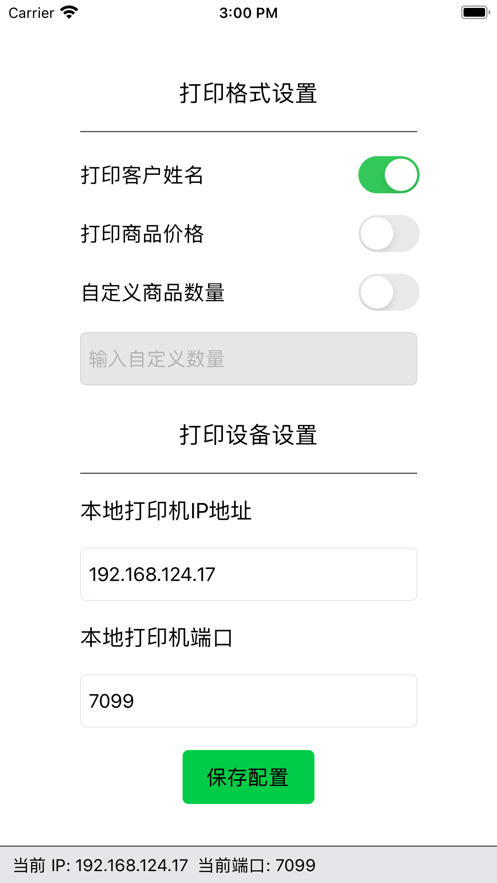This screenshot has width=497, height=883.
Task: Click the 打印商品价格 label
Action: (142, 234)
